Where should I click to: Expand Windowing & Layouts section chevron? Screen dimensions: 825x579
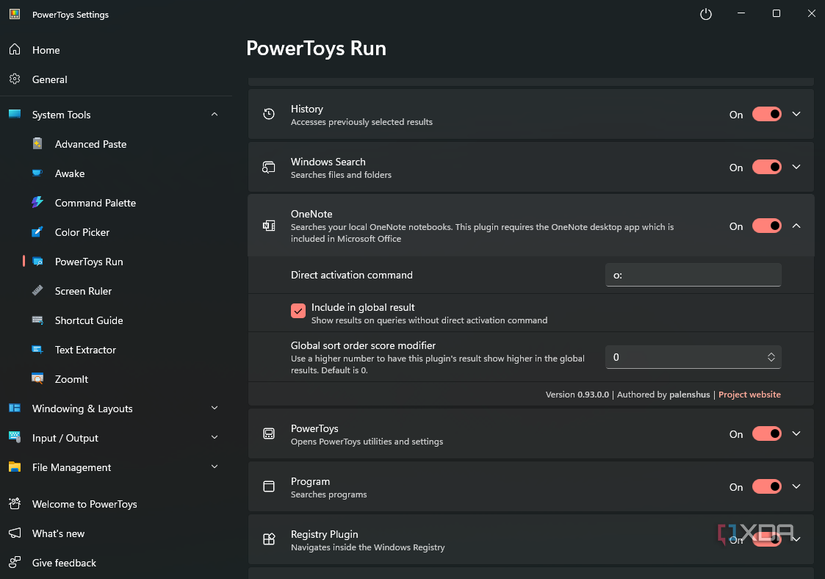point(215,408)
